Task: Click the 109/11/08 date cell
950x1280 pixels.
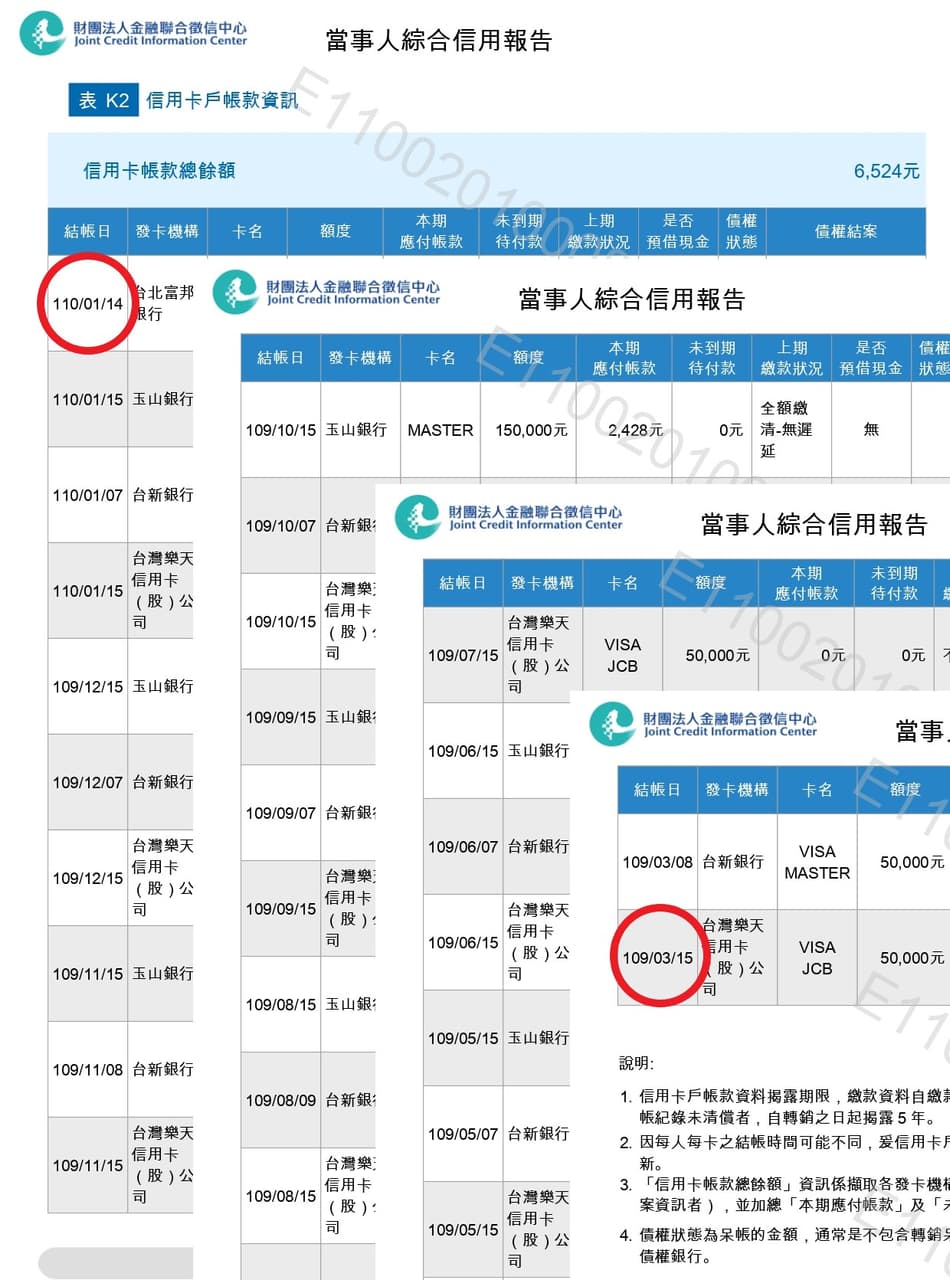Action: pyautogui.click(x=88, y=1070)
